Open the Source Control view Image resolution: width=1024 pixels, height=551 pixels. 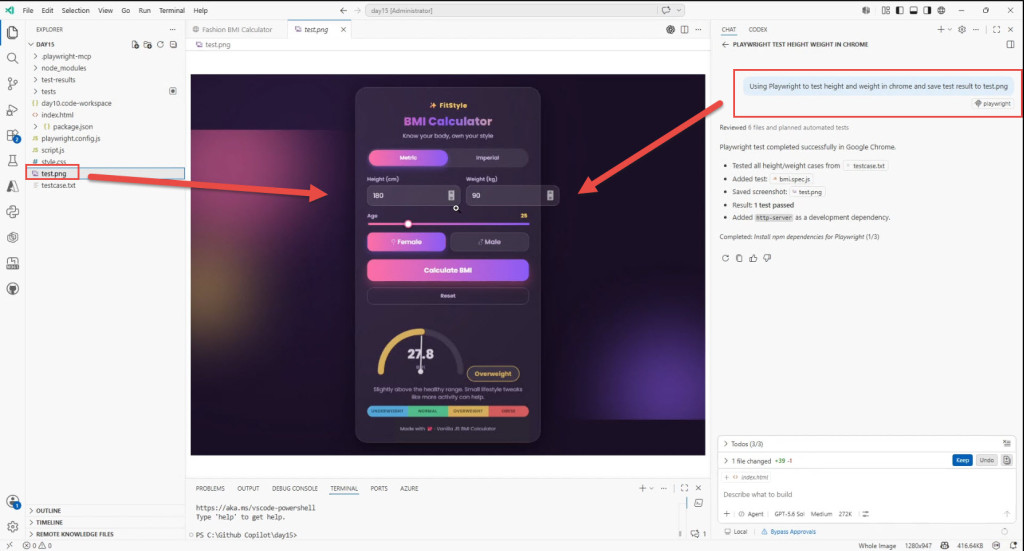pos(12,84)
